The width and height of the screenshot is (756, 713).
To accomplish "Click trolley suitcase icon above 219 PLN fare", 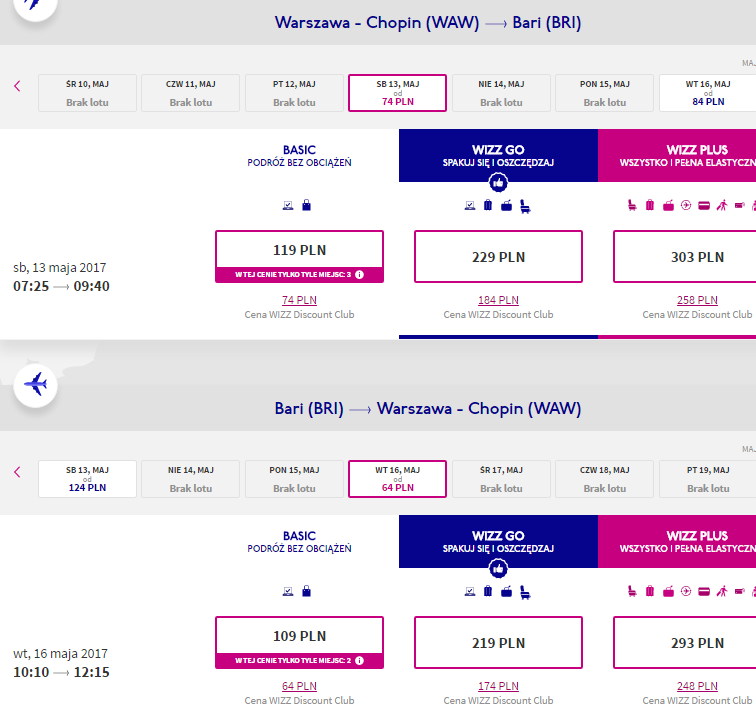I will click(x=488, y=591).
